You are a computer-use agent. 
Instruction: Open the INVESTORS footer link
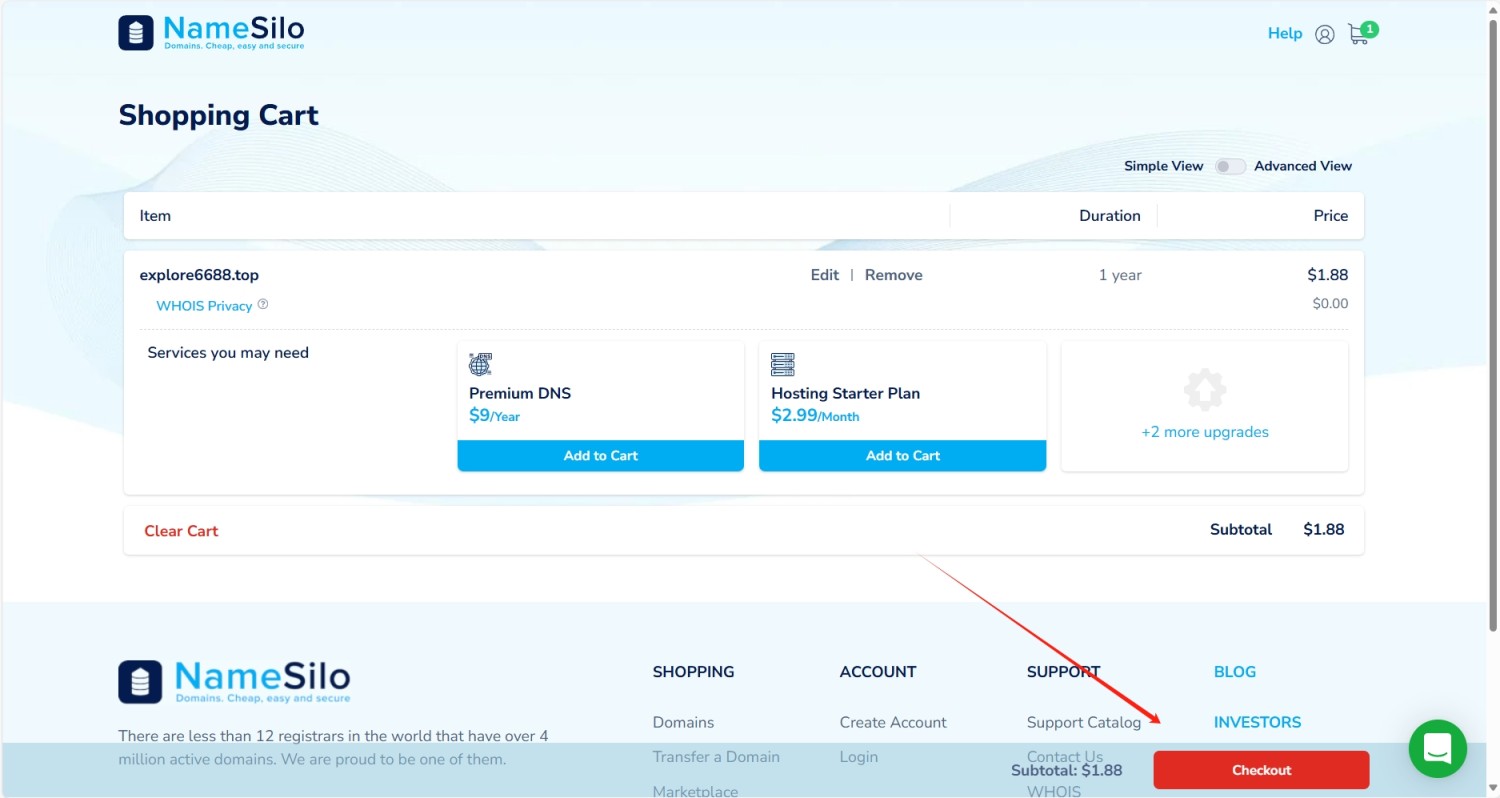point(1257,722)
